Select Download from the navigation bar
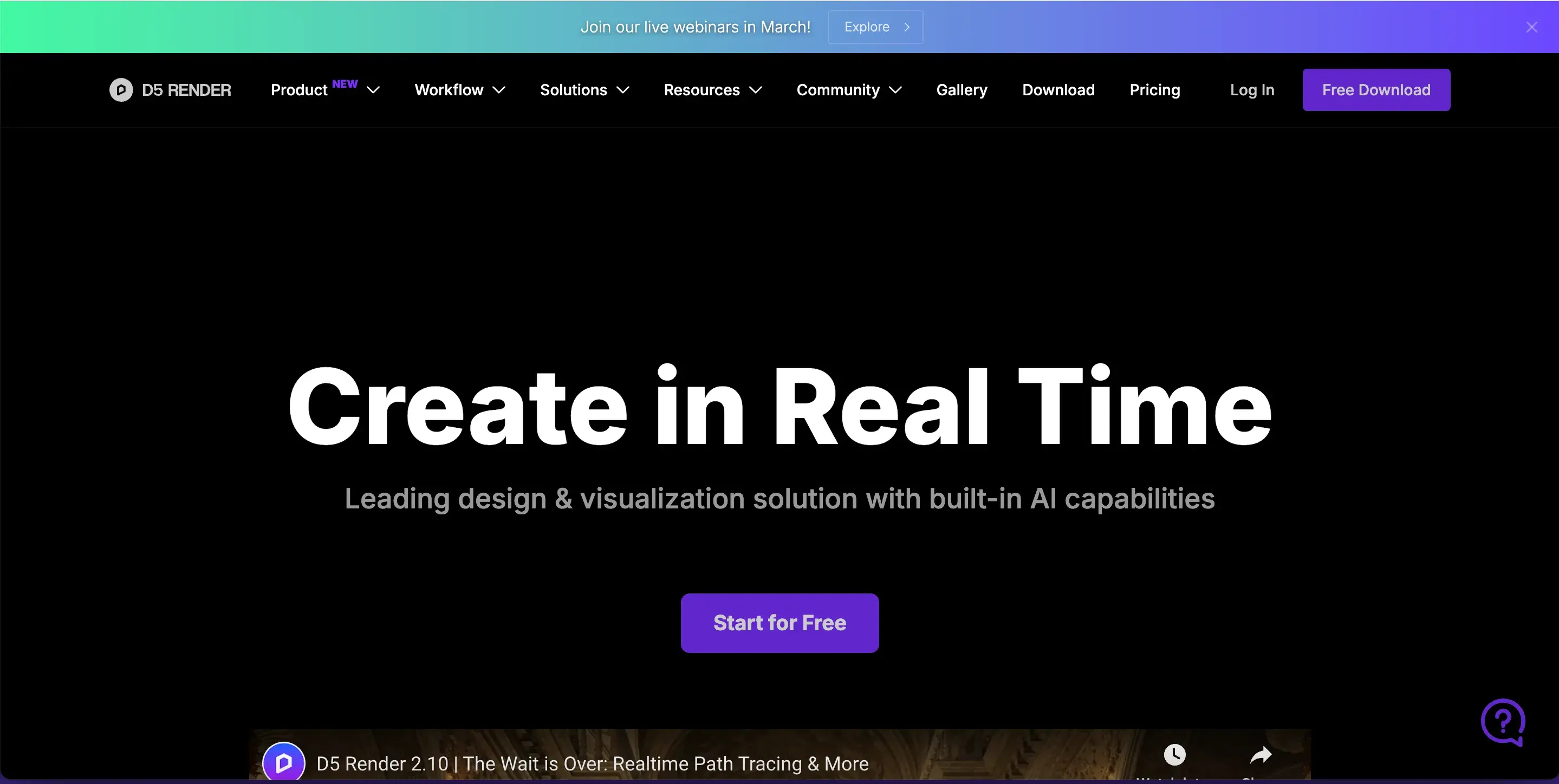The width and height of the screenshot is (1559, 784). click(x=1058, y=89)
